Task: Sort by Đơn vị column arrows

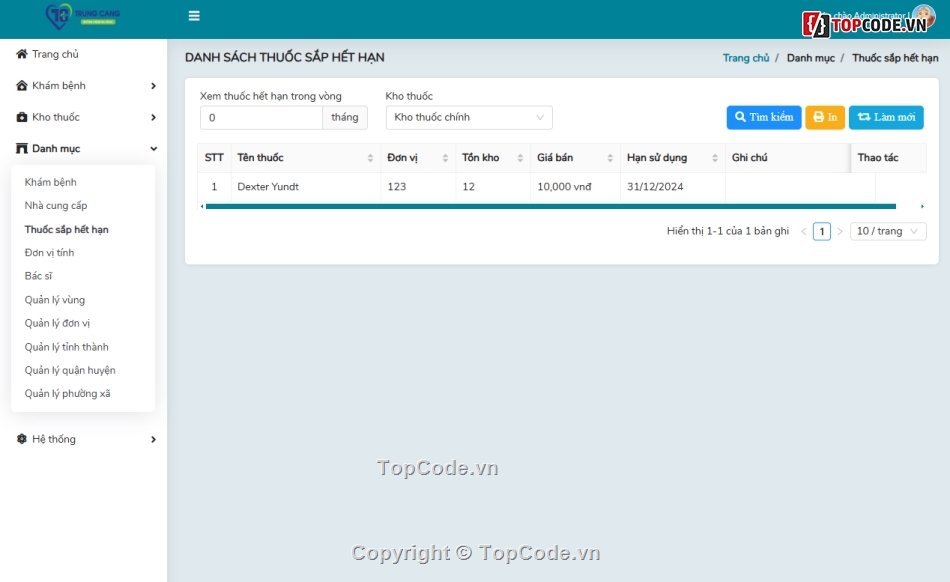Action: point(445,157)
